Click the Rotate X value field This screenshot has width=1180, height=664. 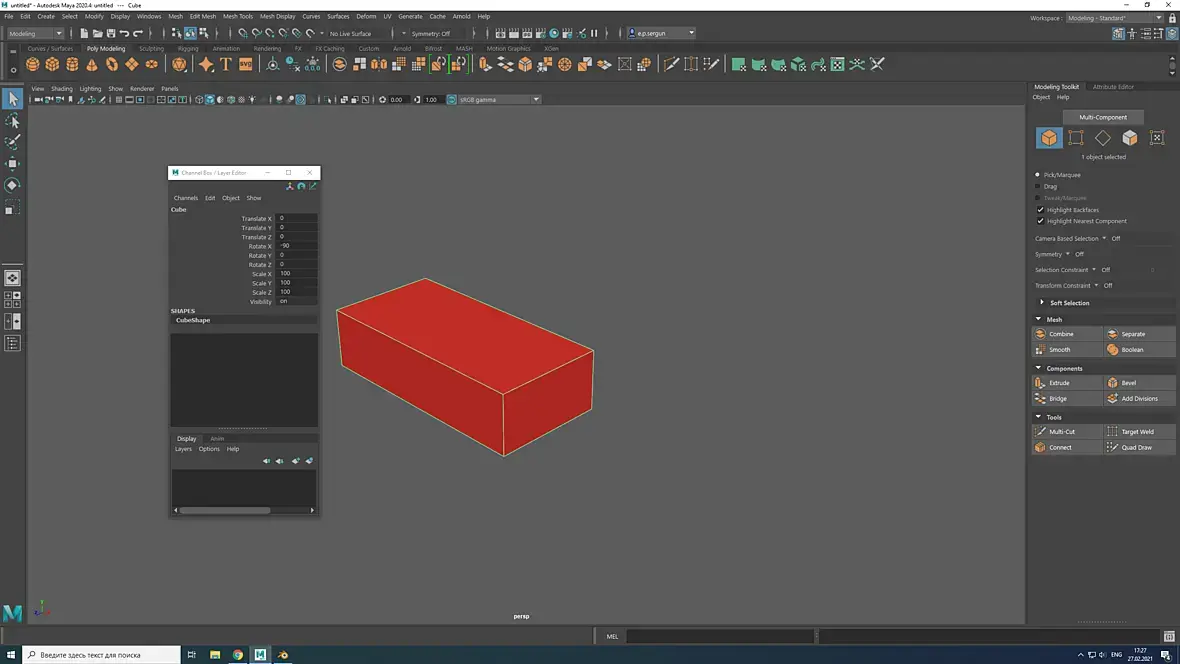point(297,246)
